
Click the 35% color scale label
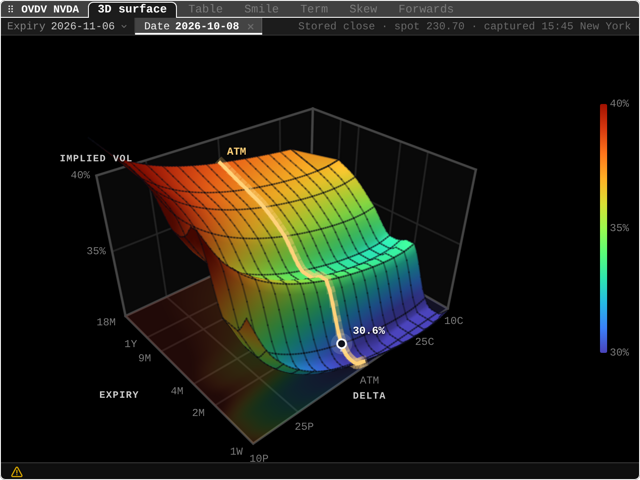click(x=619, y=228)
